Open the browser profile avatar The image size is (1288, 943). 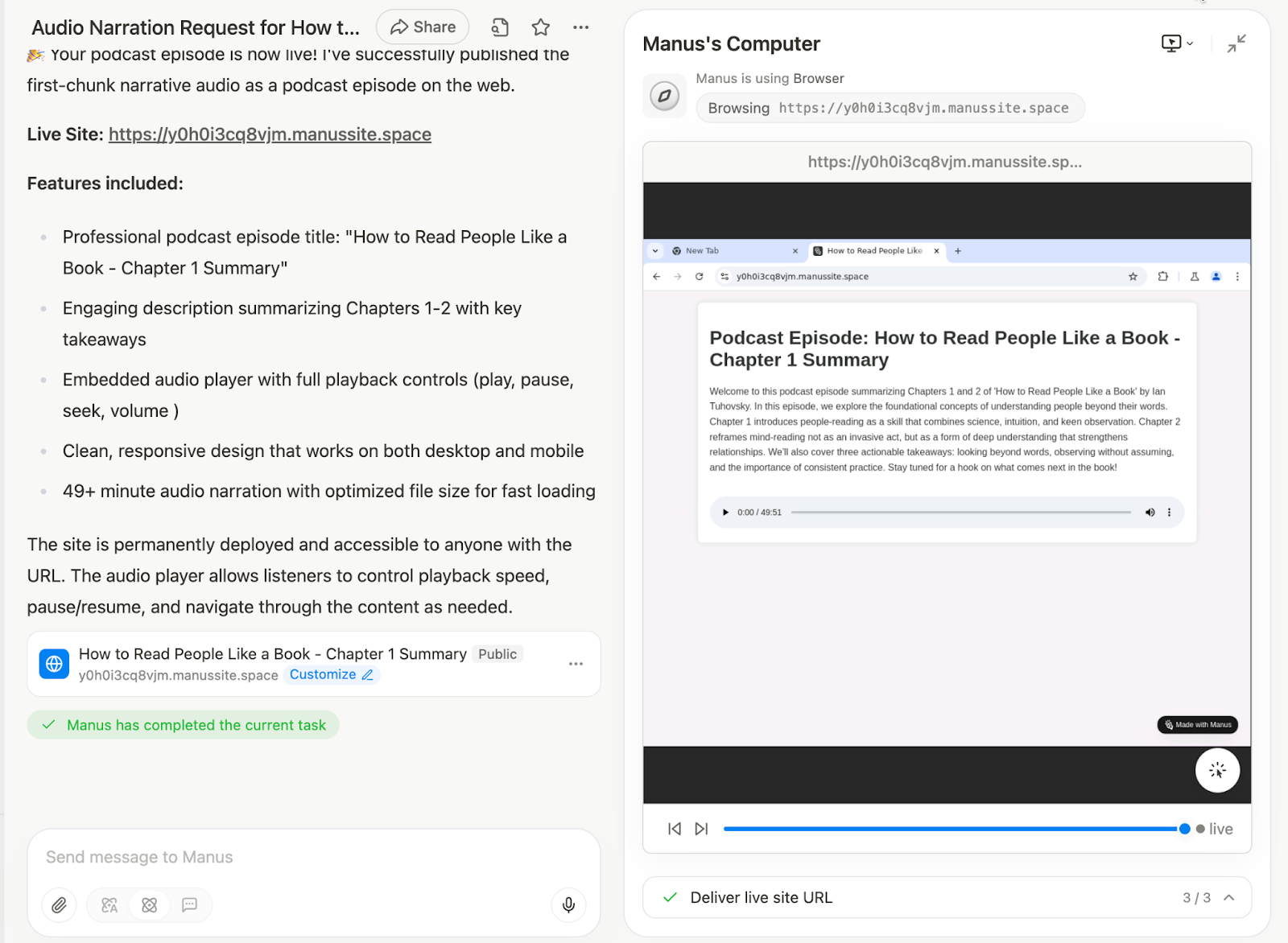(x=1216, y=277)
